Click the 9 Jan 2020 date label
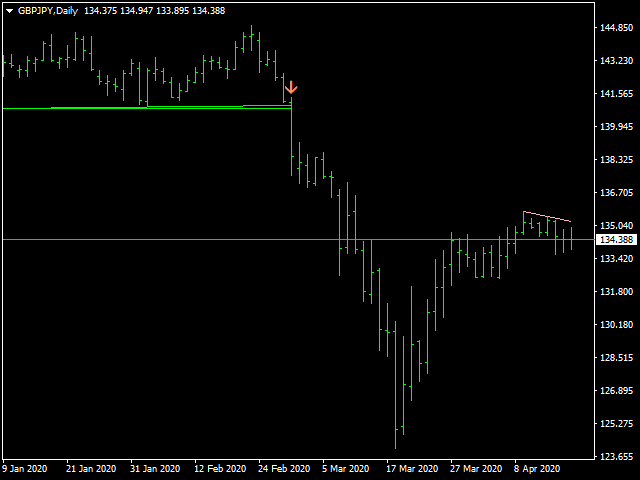 (x=25, y=468)
